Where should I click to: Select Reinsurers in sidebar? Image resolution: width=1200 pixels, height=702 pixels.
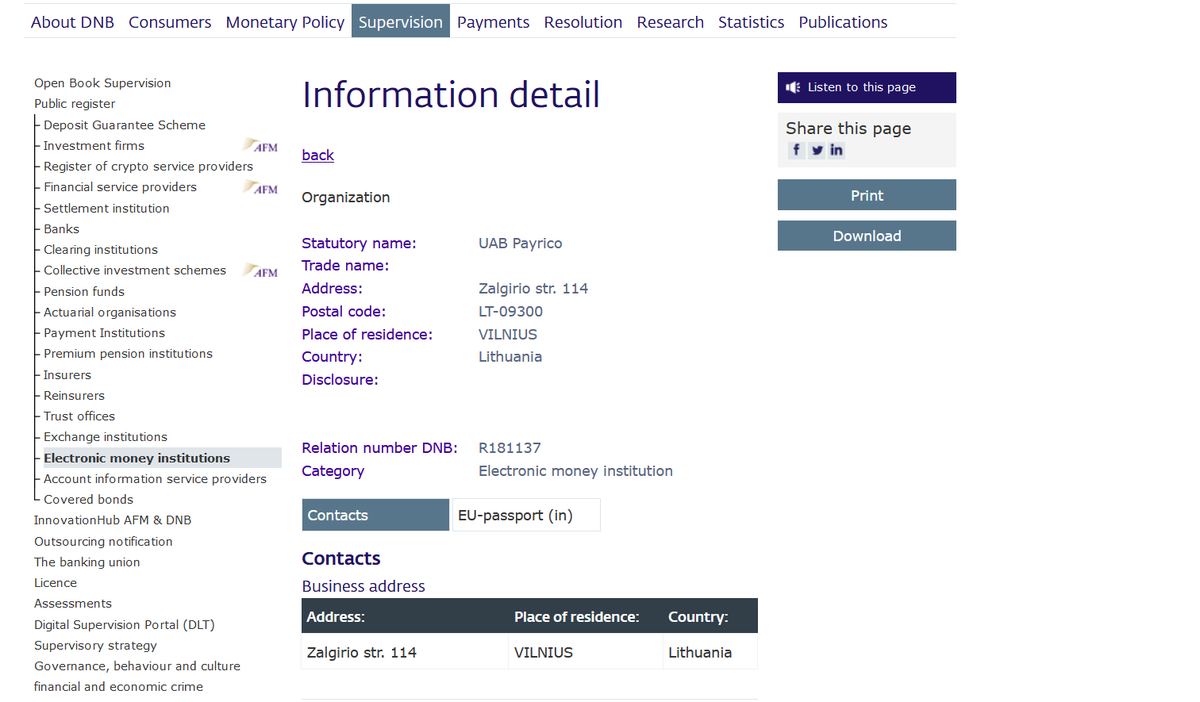(x=74, y=396)
